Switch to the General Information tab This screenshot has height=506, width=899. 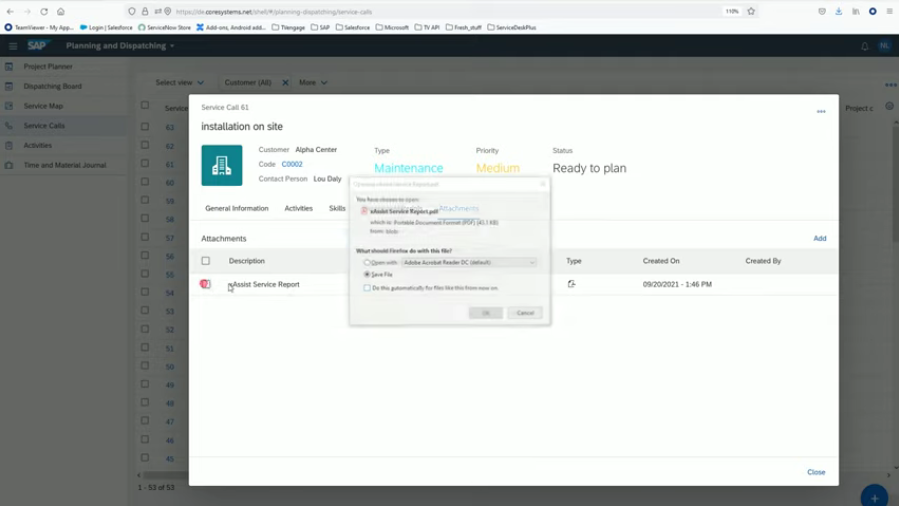pyautogui.click(x=237, y=209)
